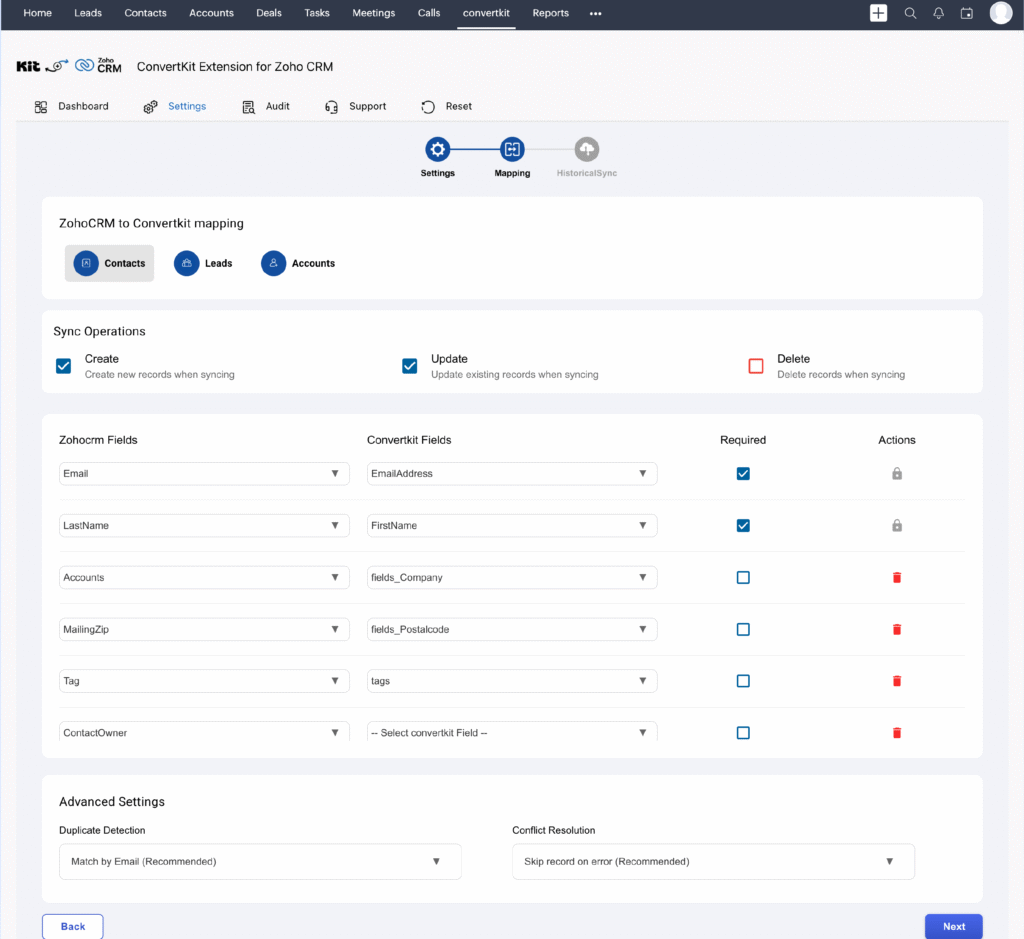Click the lock icon on the EmailAddress mapping row
The height and width of the screenshot is (939, 1024).
896,473
